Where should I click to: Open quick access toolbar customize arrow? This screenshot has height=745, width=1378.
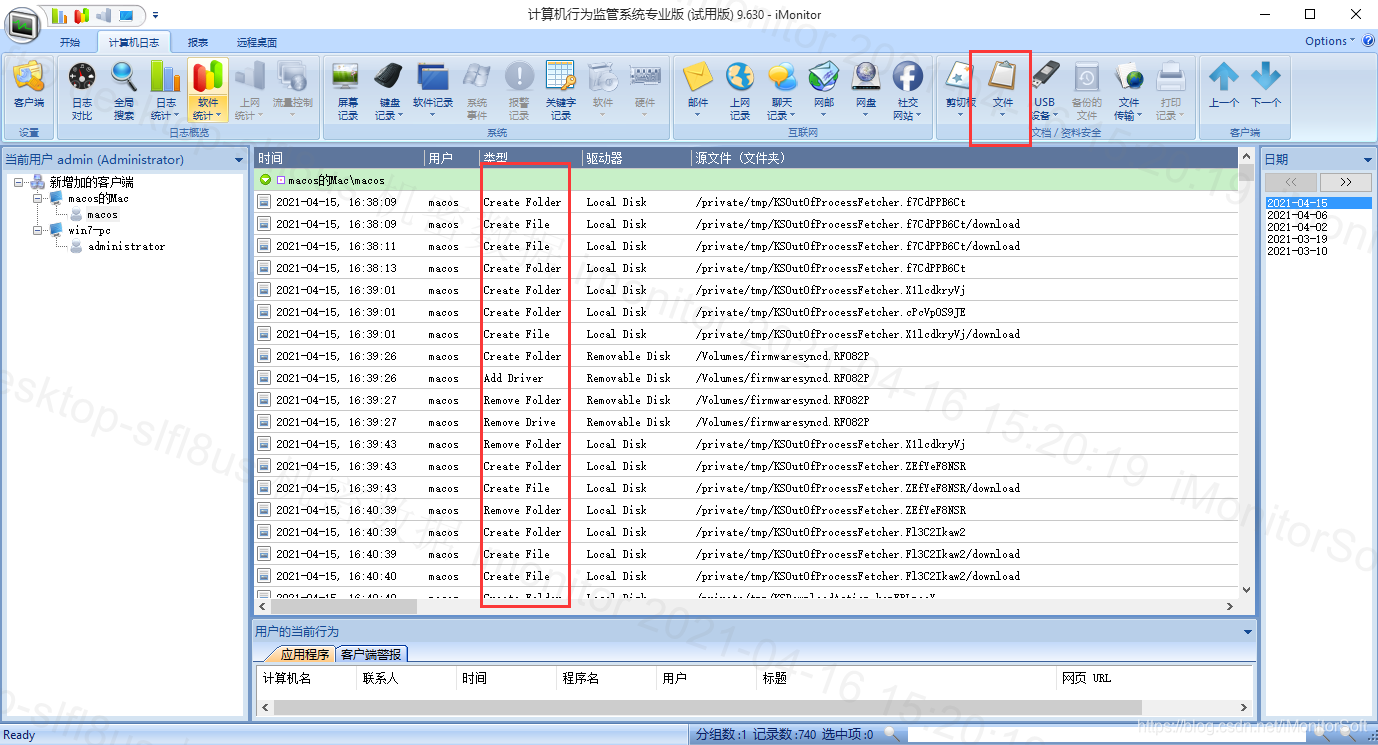coord(155,15)
